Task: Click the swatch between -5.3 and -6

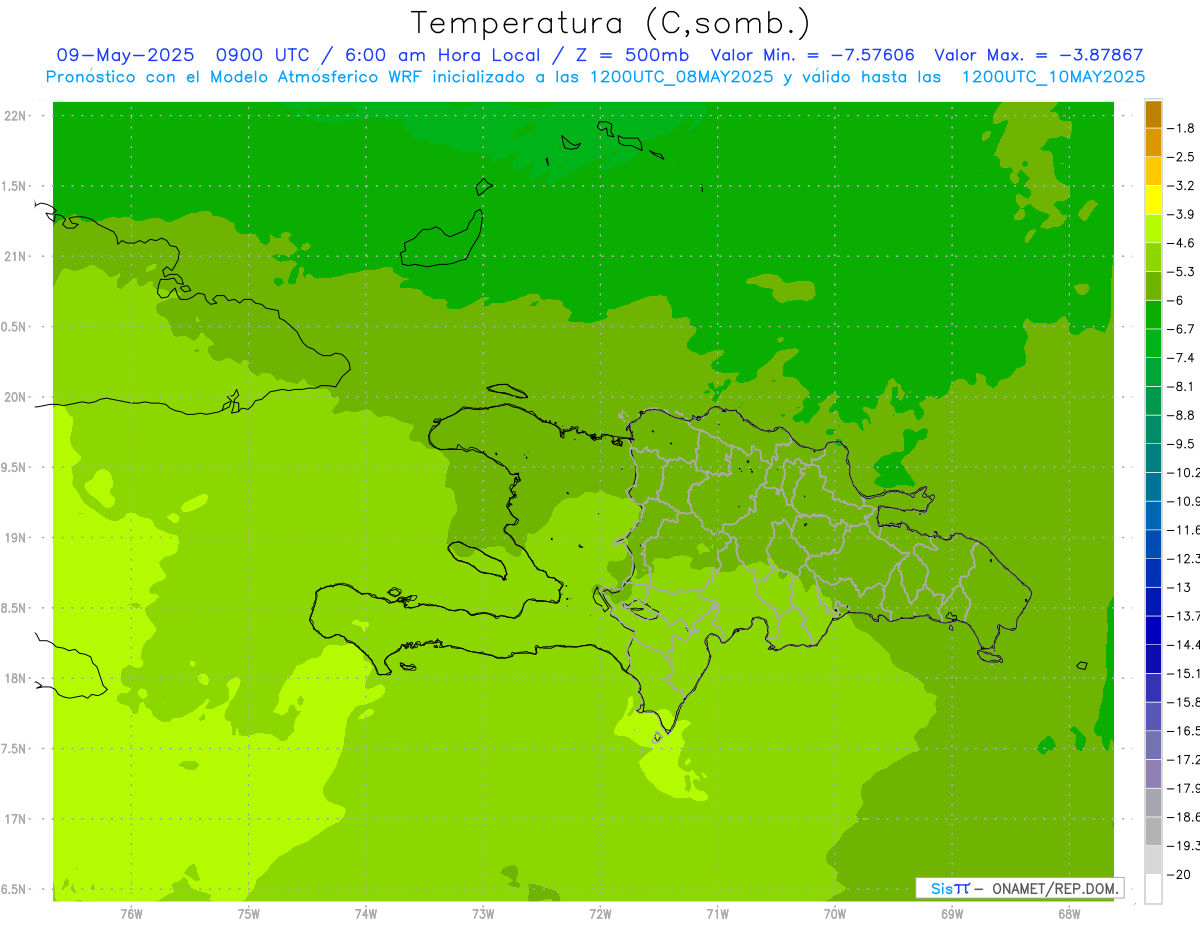Action: pyautogui.click(x=1153, y=286)
